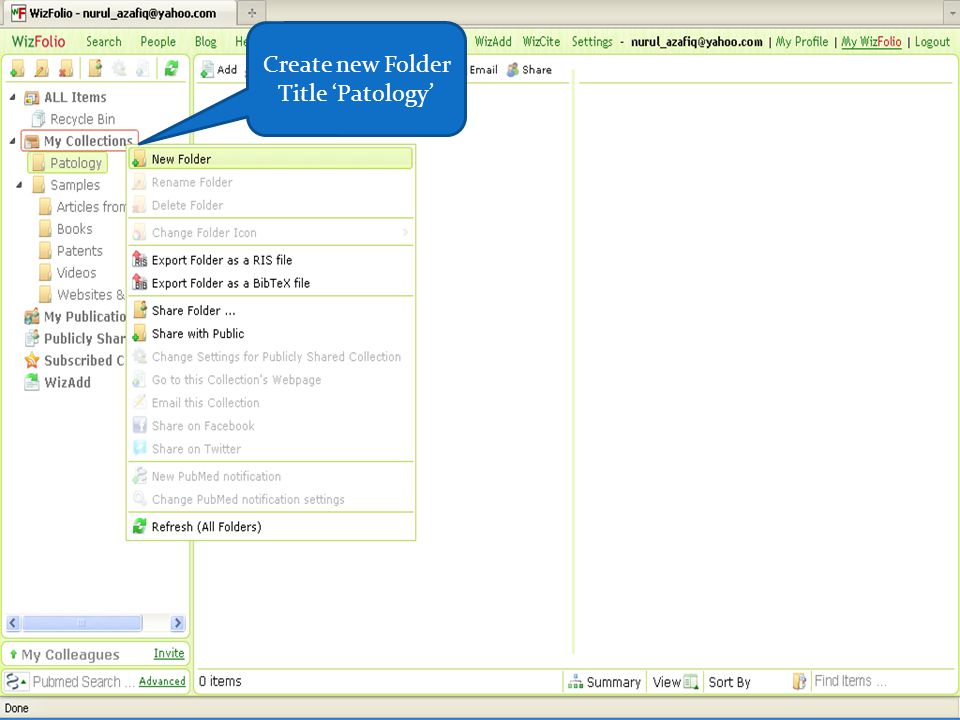This screenshot has width=960, height=720.
Task: Click the sidebar horizontal scrollbar thumb
Action: (81, 623)
